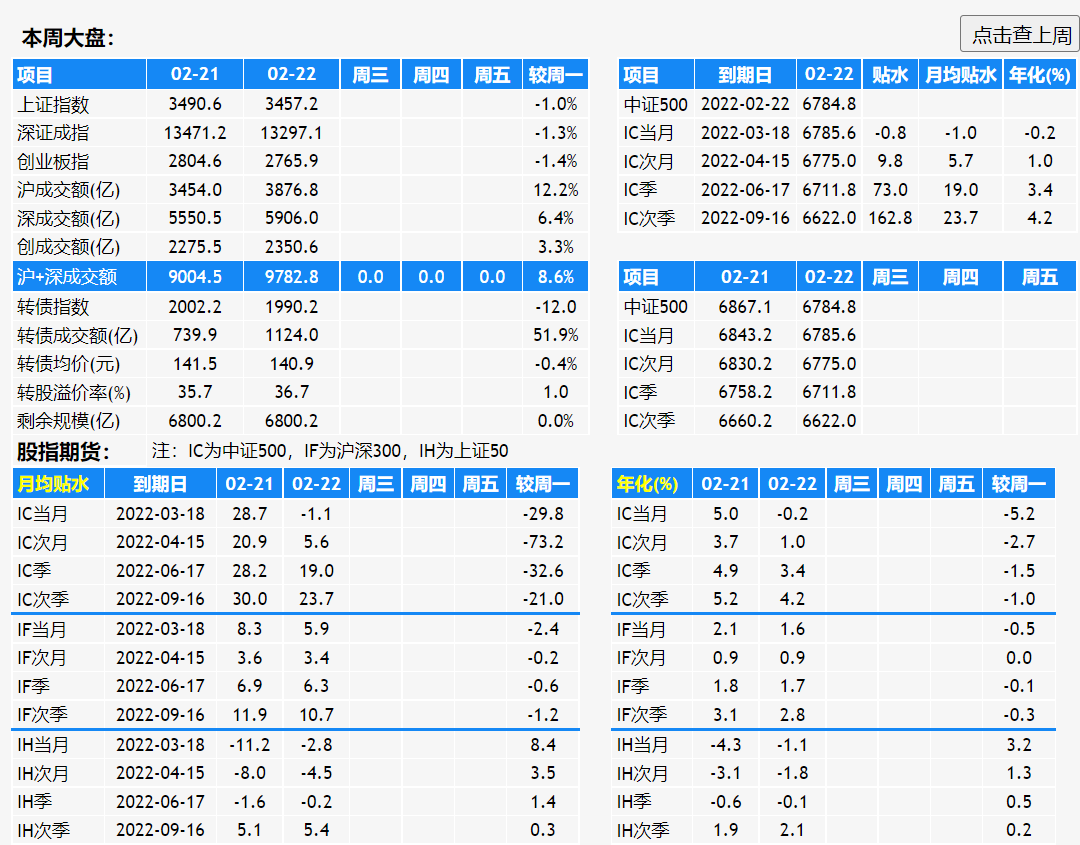Click 3.2 change in 年化 IH当月 row
This screenshot has width=1080, height=845.
1019,744
